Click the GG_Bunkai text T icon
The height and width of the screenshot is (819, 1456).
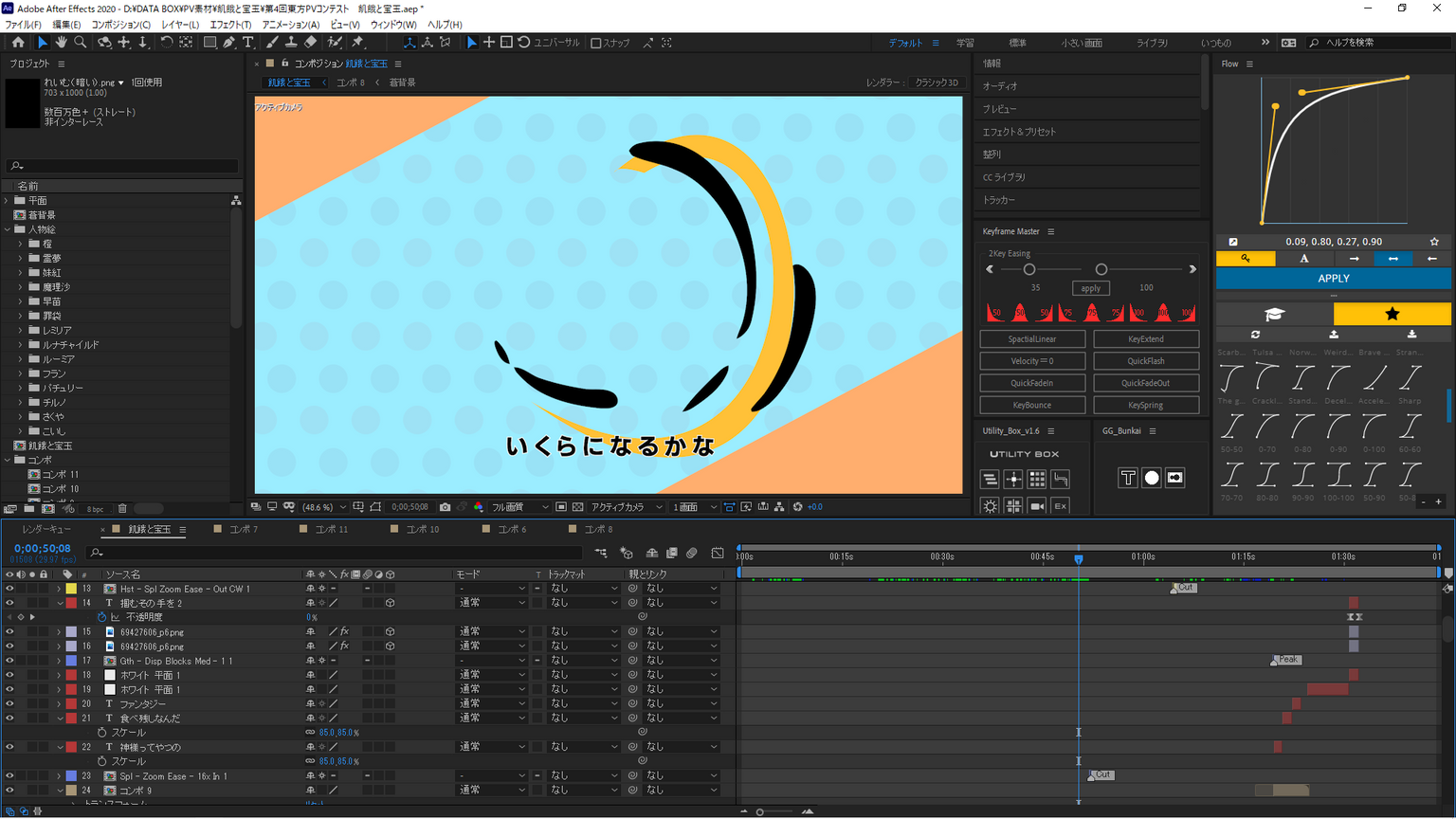coord(1127,478)
